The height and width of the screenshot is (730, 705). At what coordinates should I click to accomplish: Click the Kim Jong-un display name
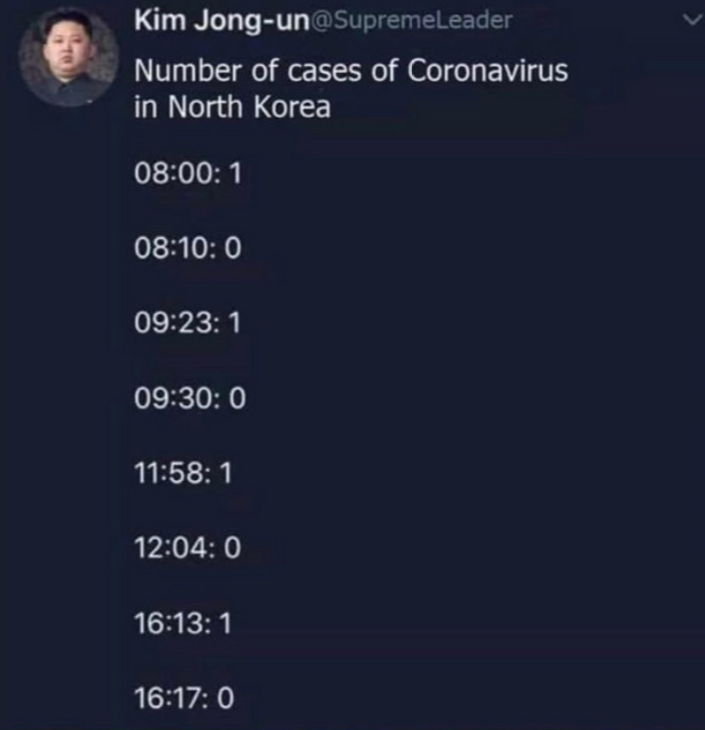(x=222, y=21)
